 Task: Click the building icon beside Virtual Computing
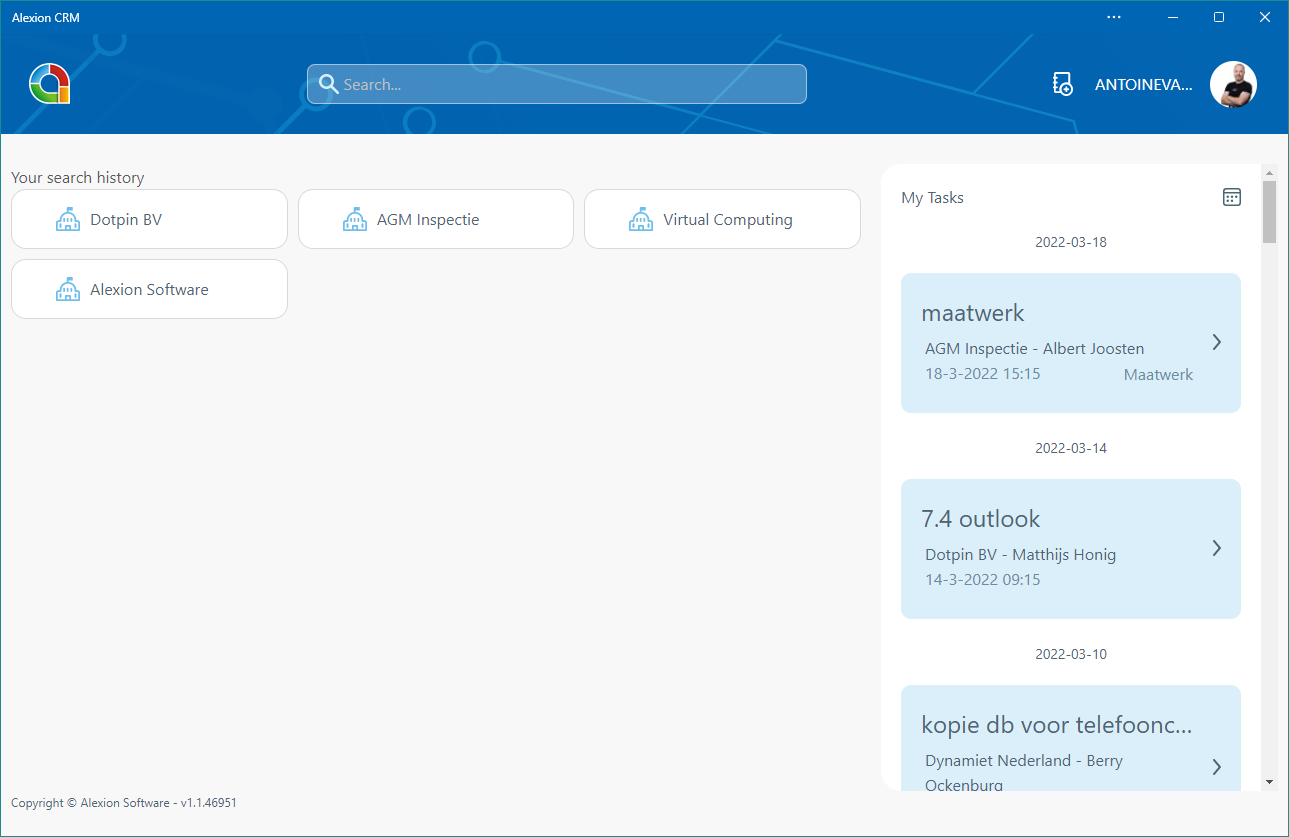pos(641,220)
